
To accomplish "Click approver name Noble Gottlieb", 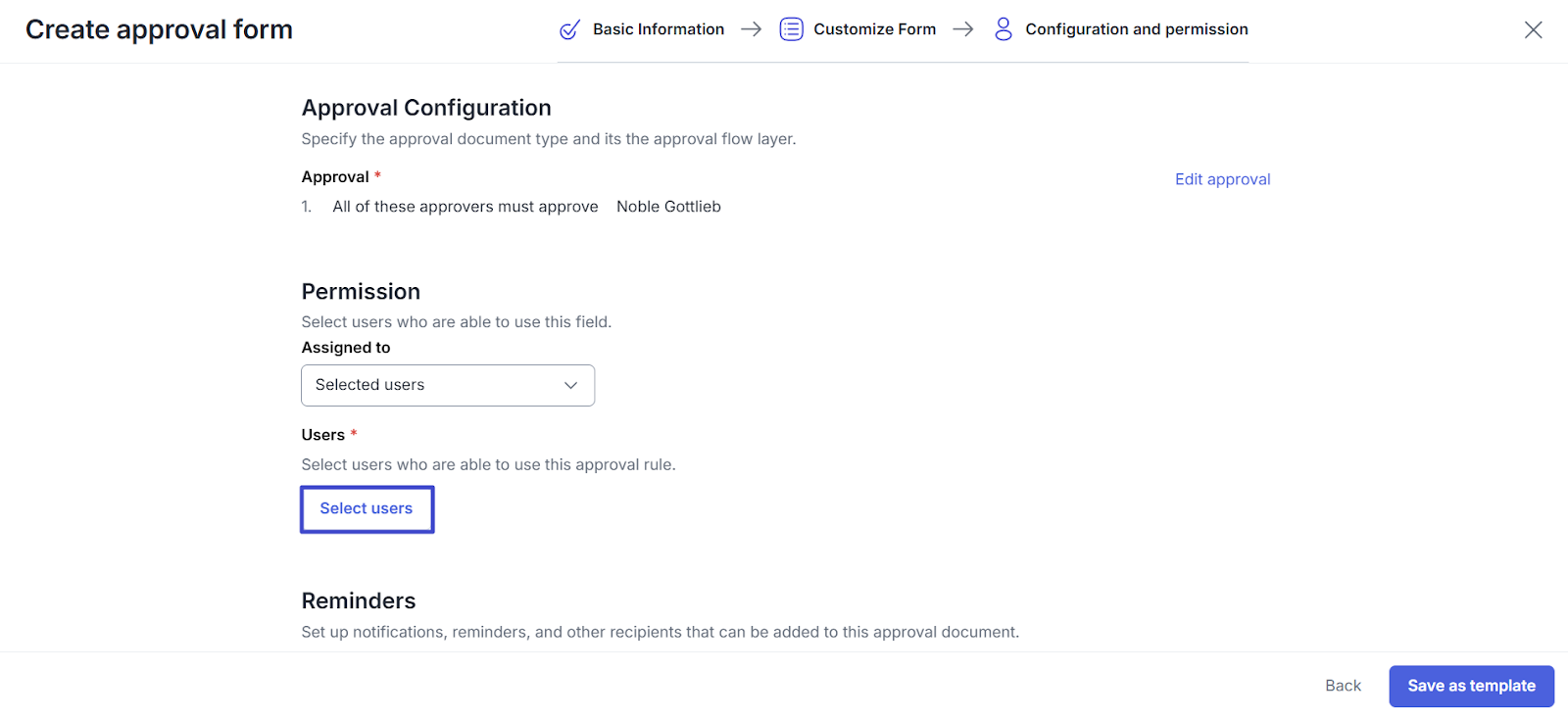I will pos(668,207).
